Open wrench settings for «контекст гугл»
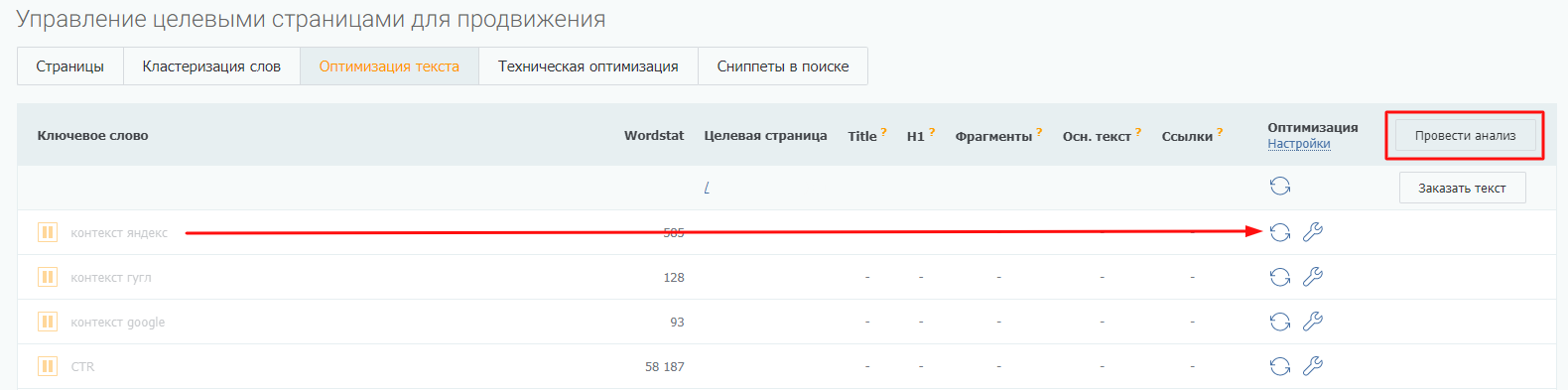 (x=1312, y=277)
